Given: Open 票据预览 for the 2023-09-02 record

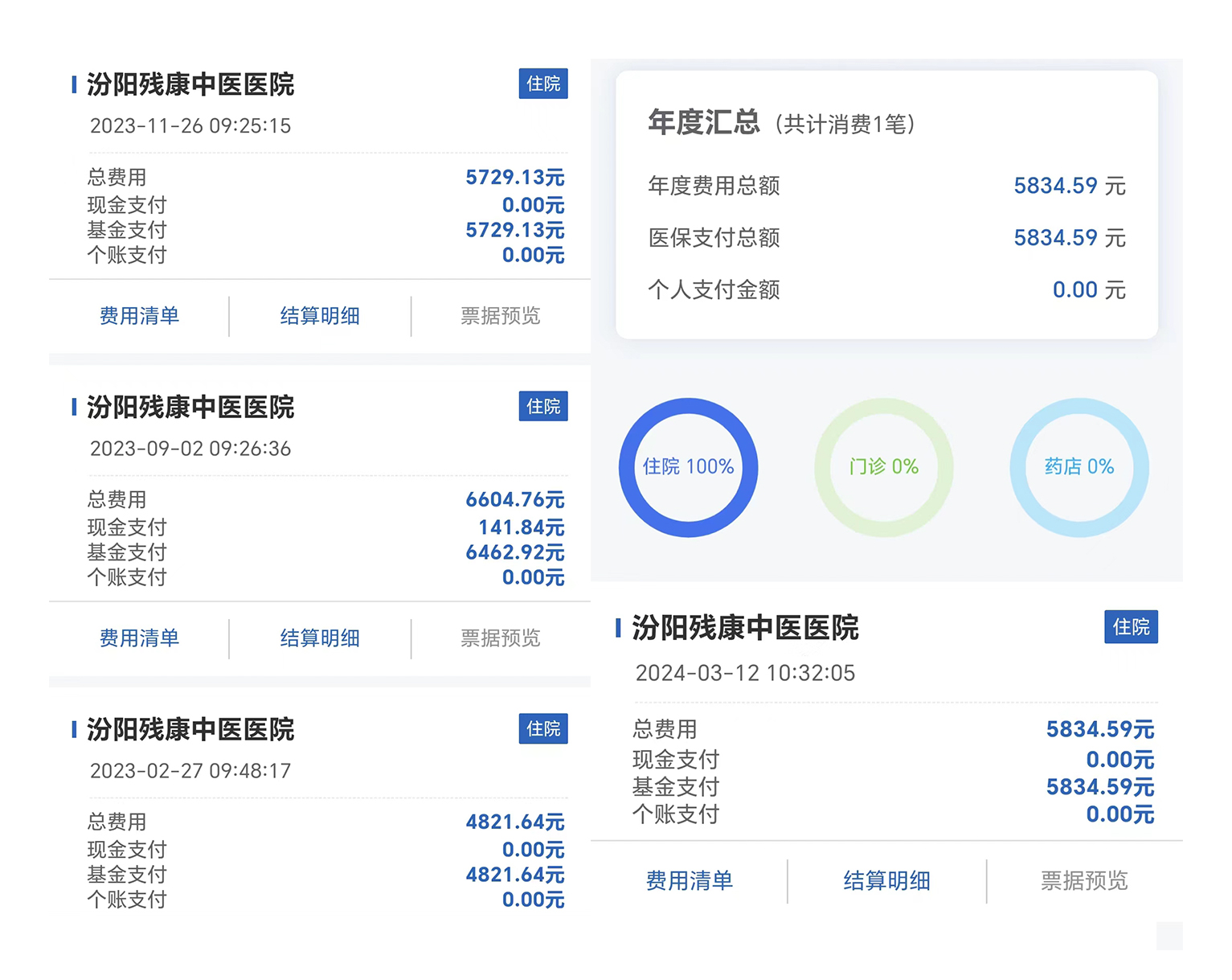Looking at the screenshot, I should pos(500,638).
